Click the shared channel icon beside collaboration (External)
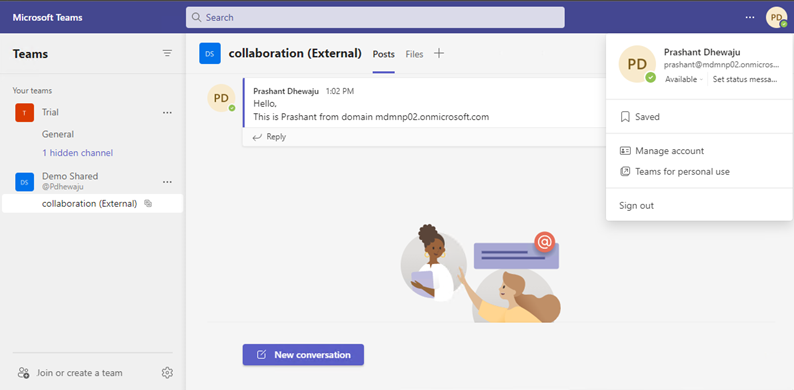Image resolution: width=794 pixels, height=390 pixels. (x=148, y=204)
